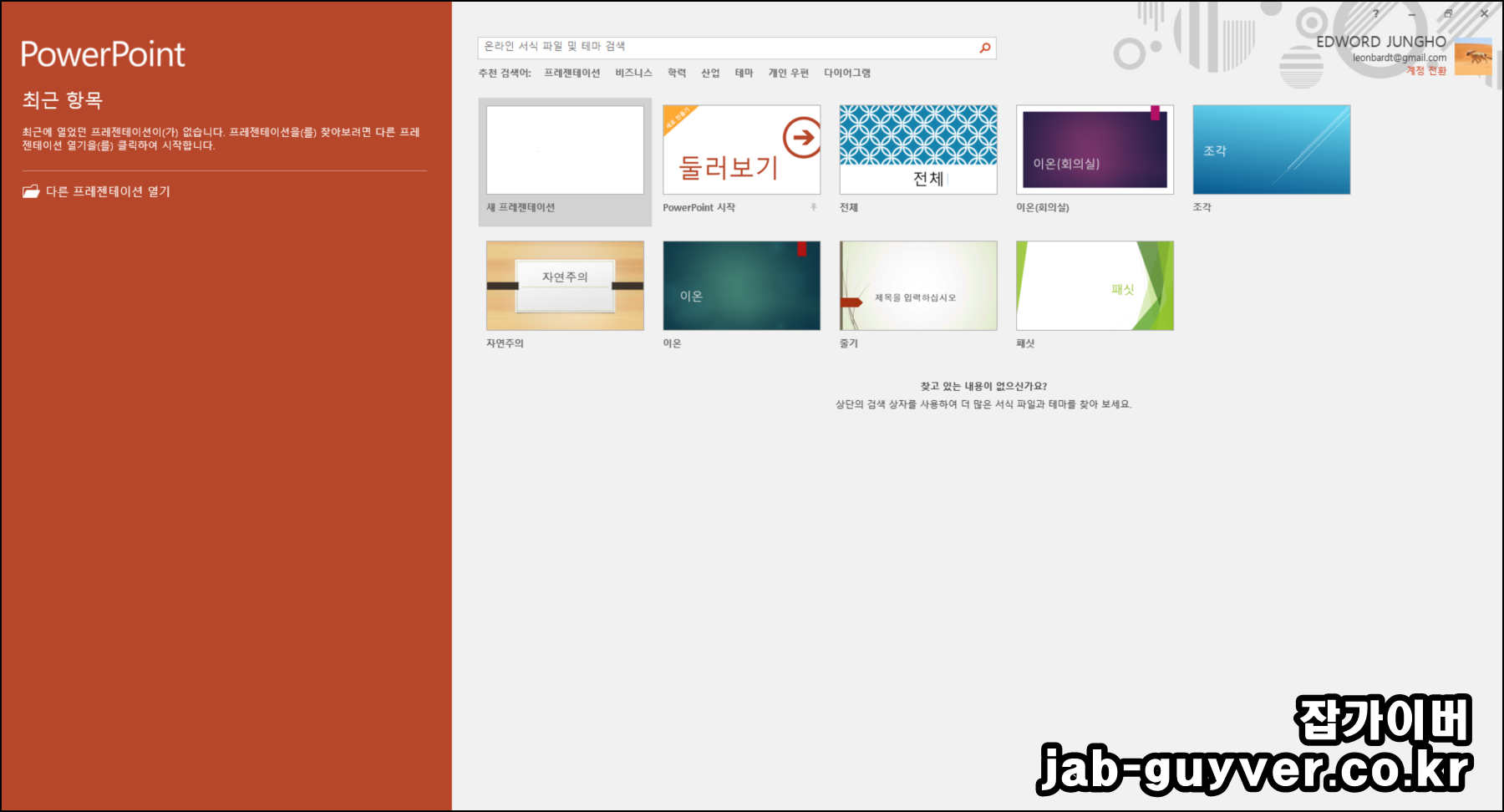Select suggested search 학력

click(677, 74)
